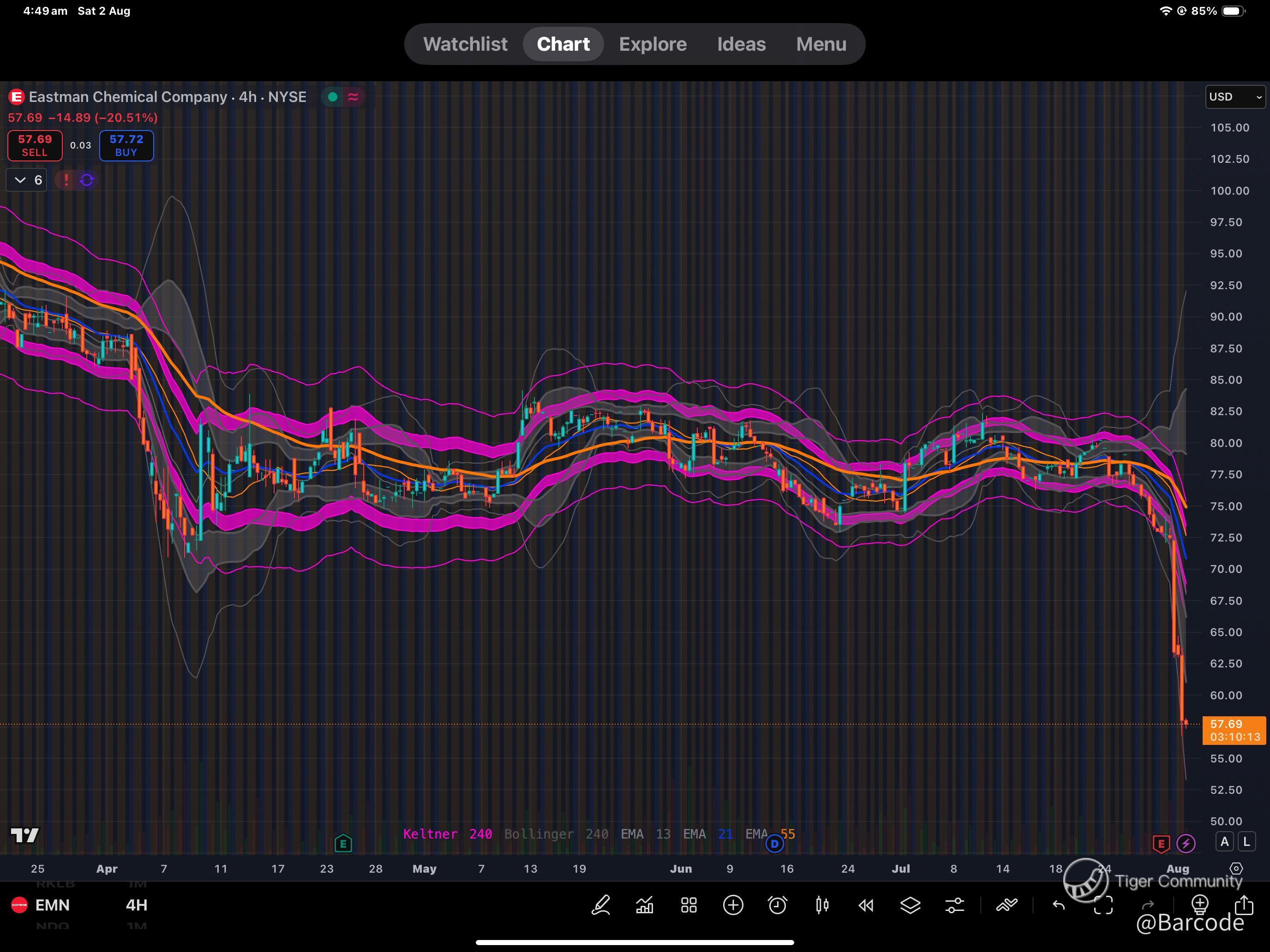Viewport: 1270px width, 952px height.
Task: Open the indicators chart icon
Action: 645,905
